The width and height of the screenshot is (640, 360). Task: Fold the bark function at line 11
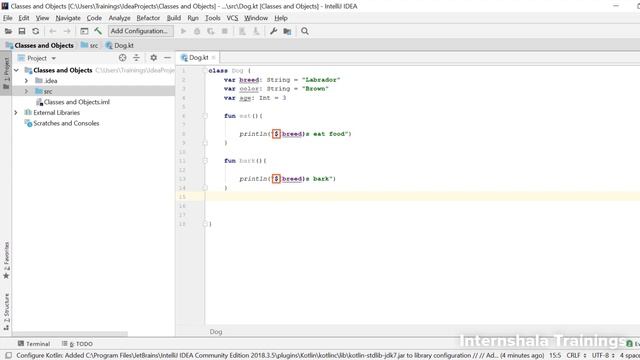point(205,161)
